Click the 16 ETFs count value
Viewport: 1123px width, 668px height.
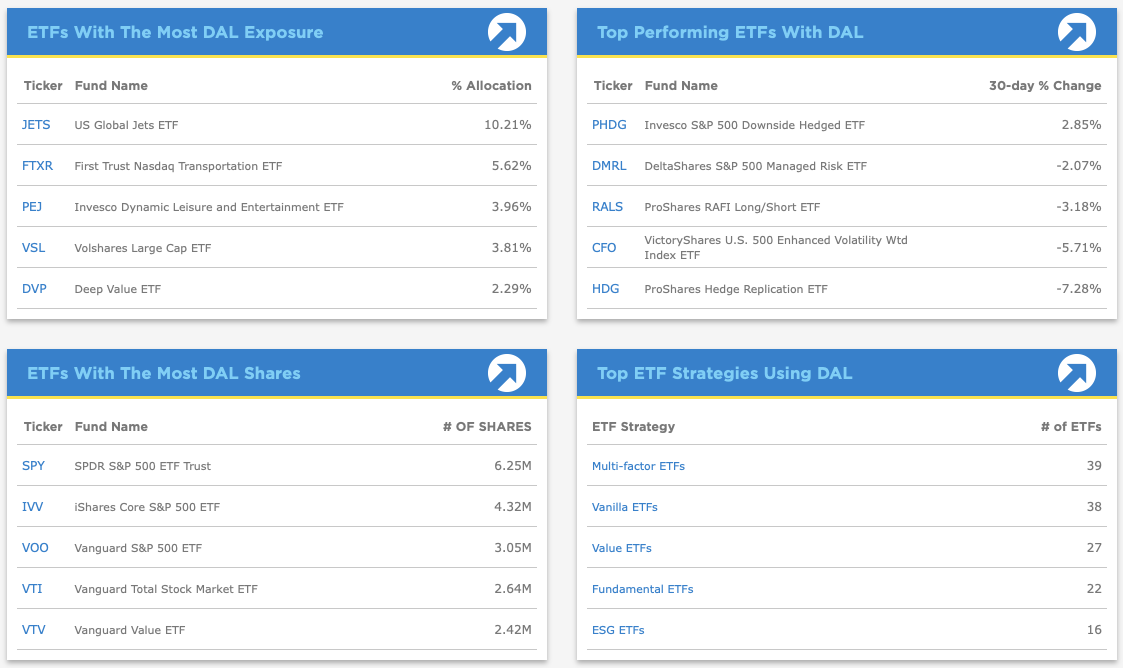[x=1094, y=630]
